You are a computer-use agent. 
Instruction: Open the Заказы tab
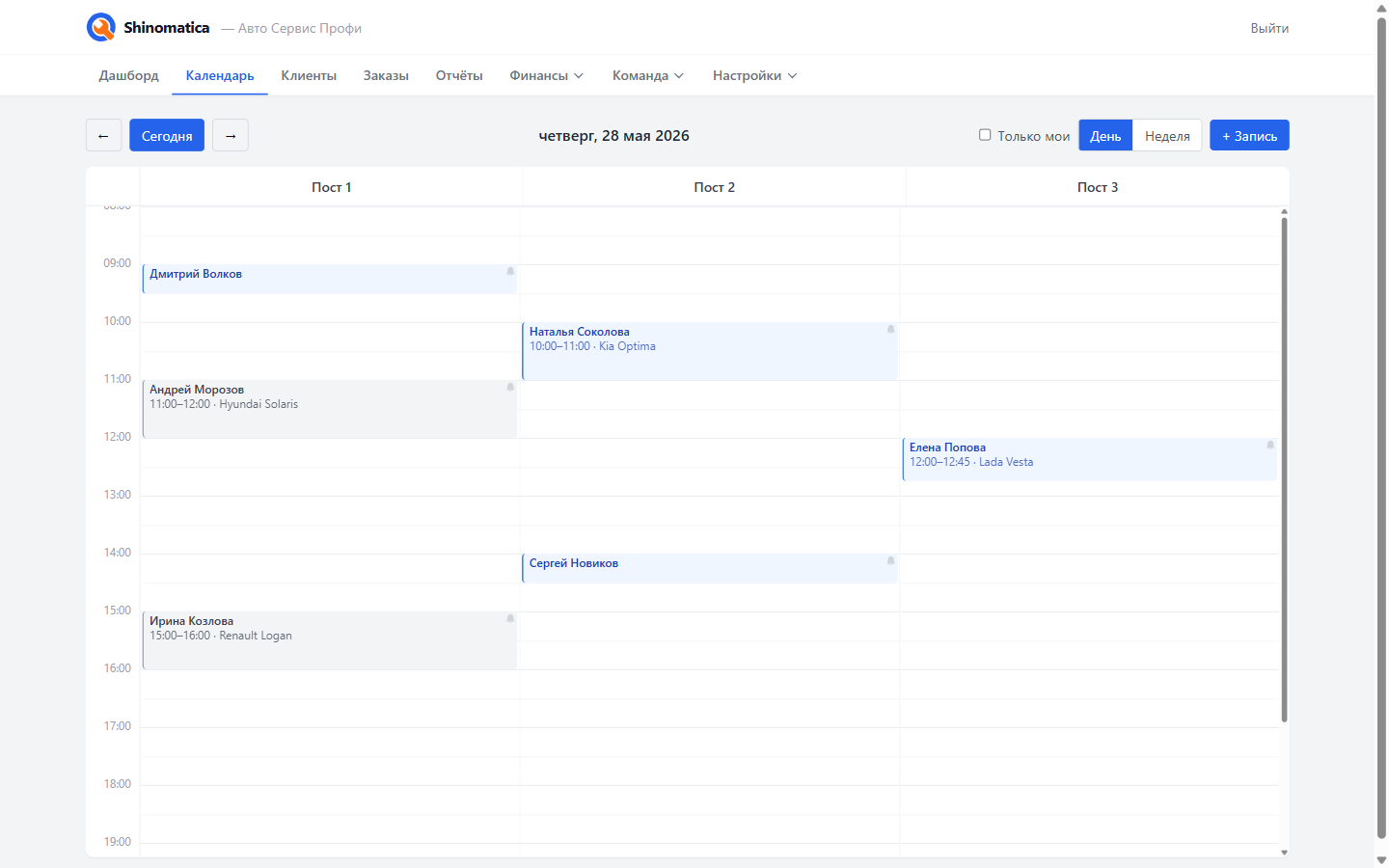pos(386,75)
